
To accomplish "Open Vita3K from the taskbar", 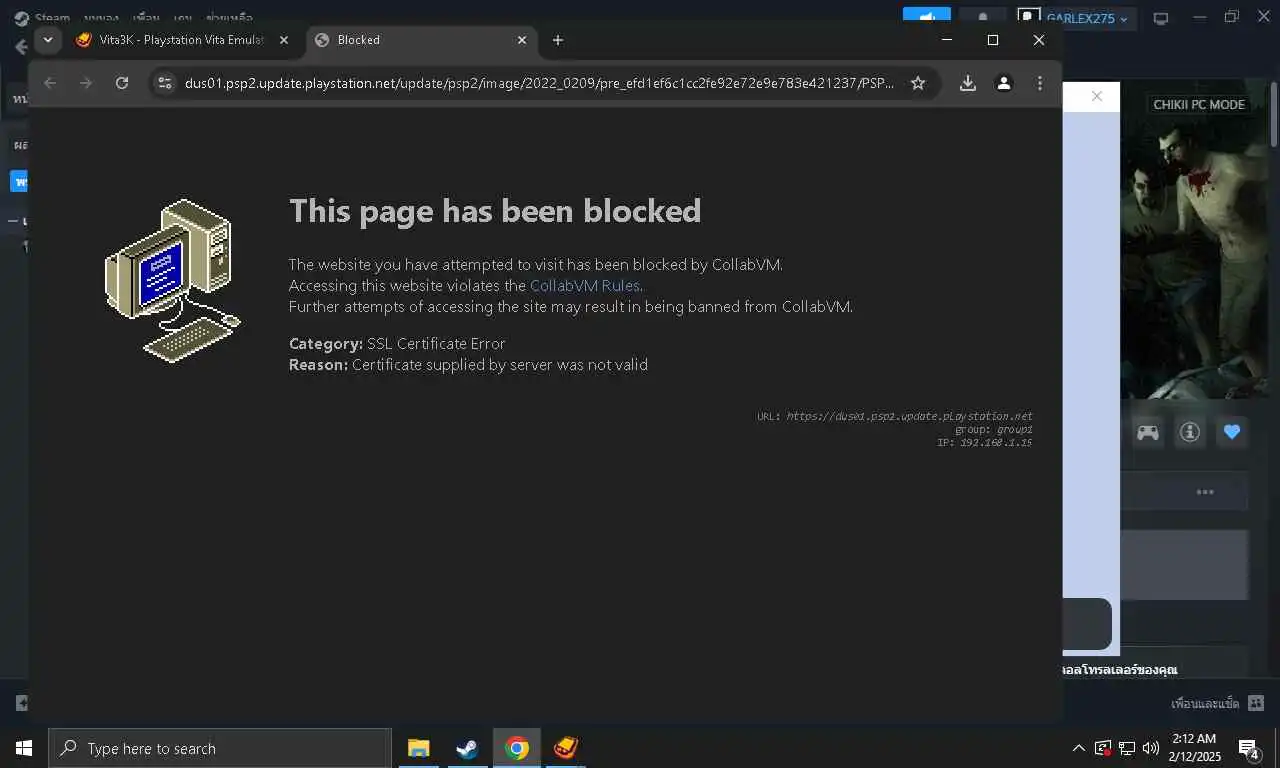I will tap(565, 748).
